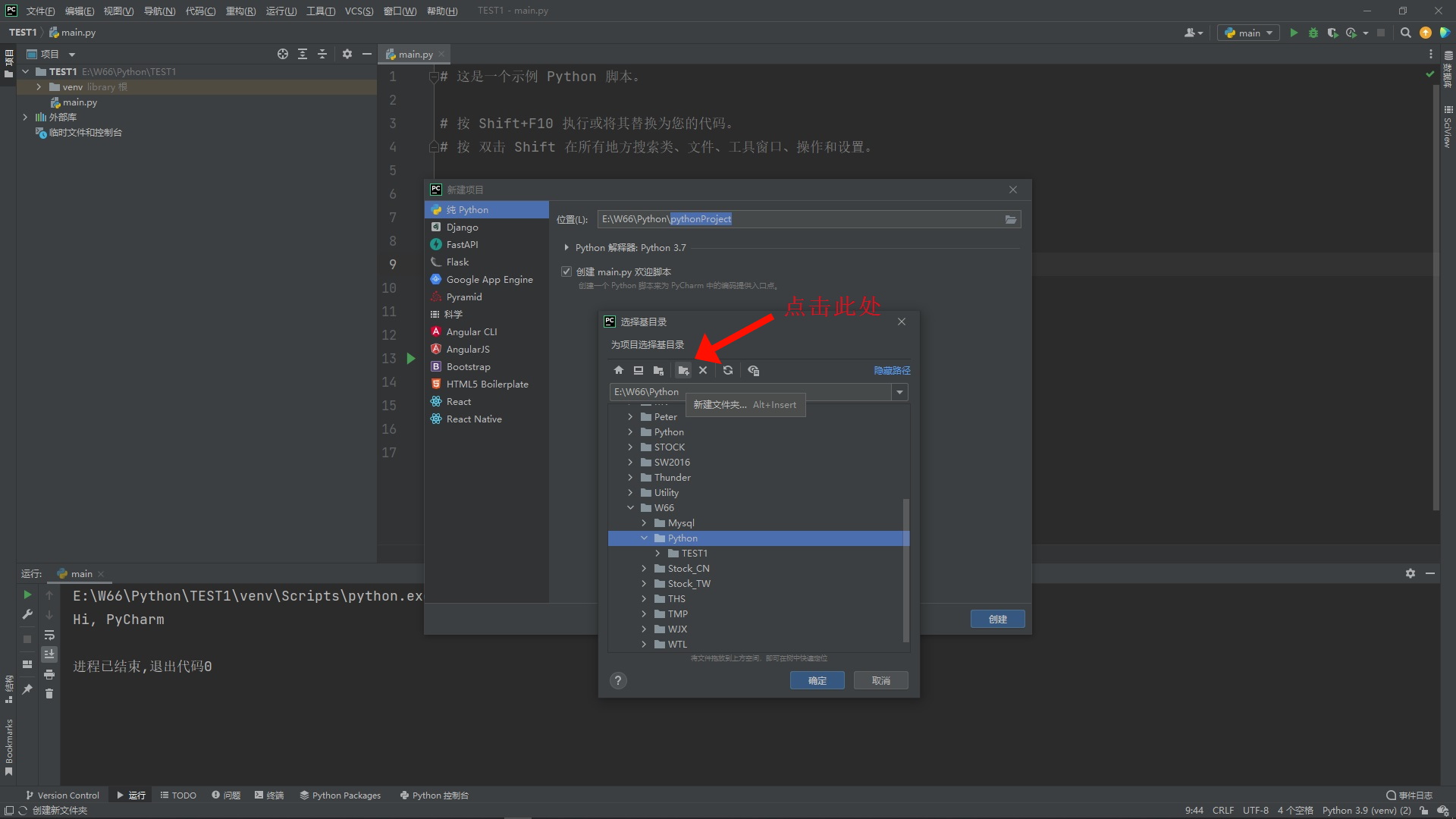The image size is (1456, 819).
Task: Cancel the directory chooser dialog
Action: 880,680
